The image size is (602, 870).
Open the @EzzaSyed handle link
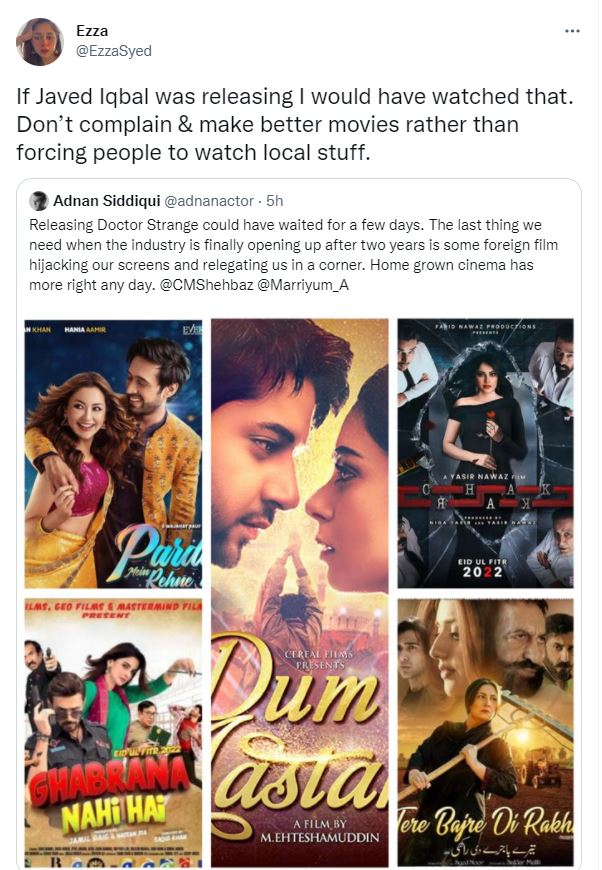coord(114,51)
